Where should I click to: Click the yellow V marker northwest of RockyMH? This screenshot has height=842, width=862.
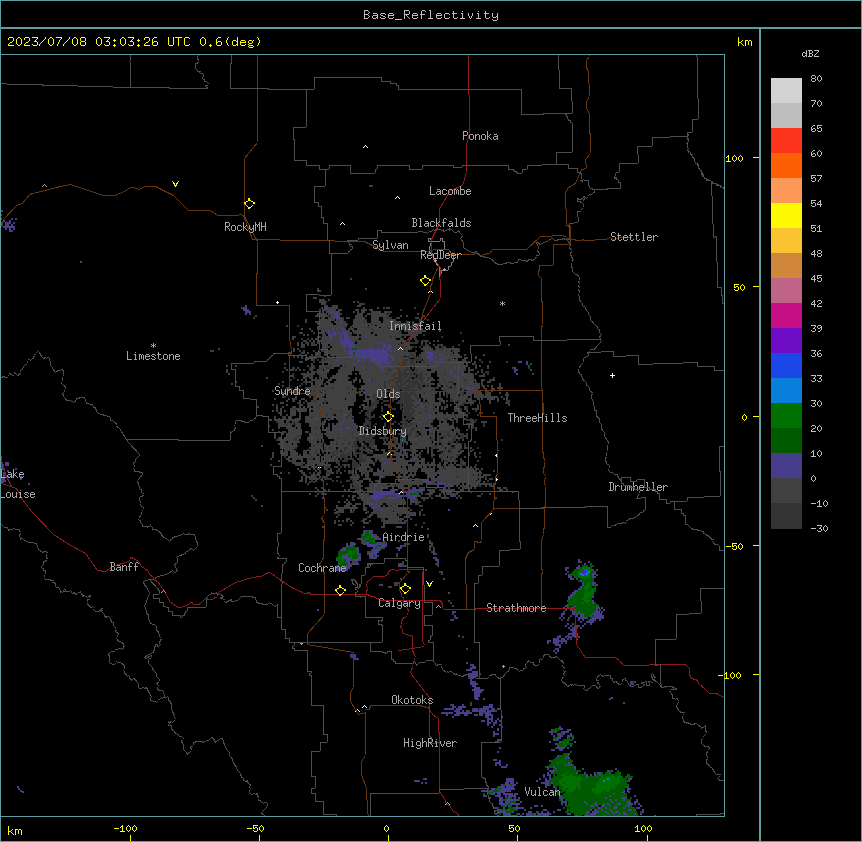point(175,184)
